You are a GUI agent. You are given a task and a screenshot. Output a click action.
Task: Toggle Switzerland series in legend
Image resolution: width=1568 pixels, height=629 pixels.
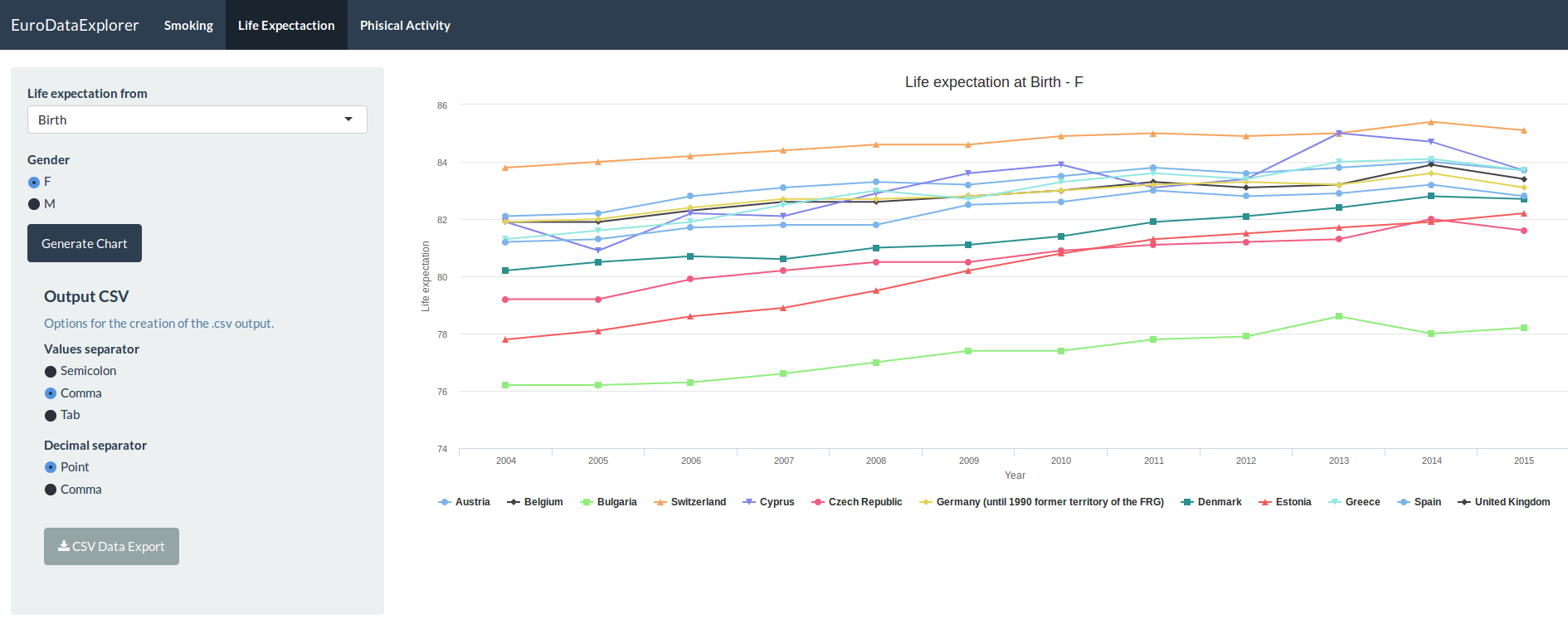690,502
